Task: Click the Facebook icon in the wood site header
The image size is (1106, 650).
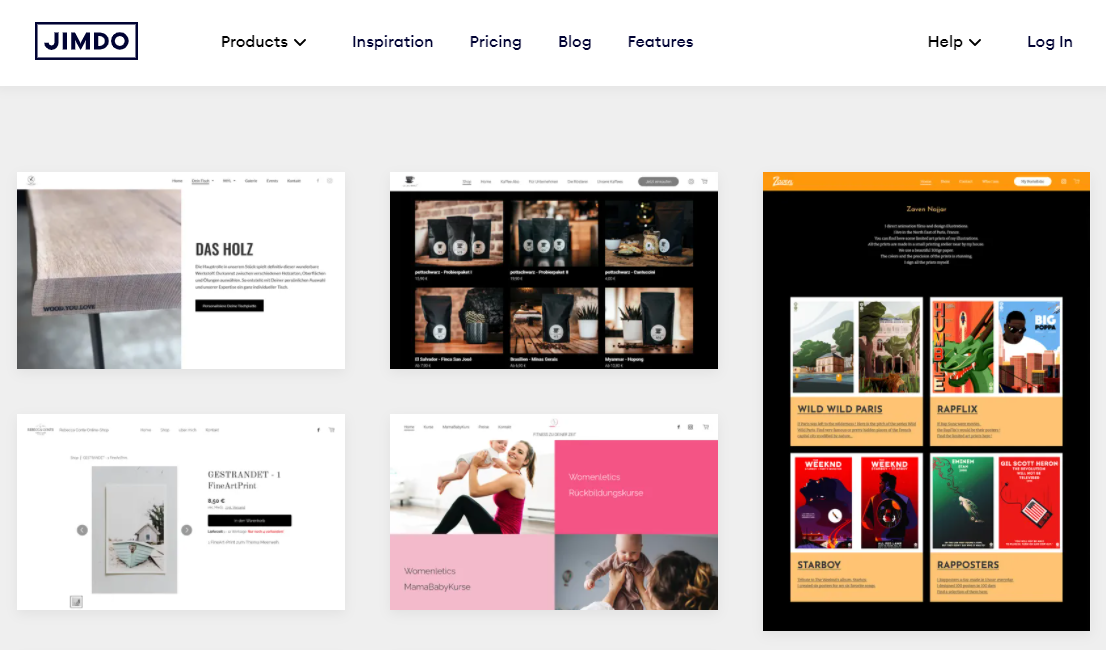Action: 318,180
